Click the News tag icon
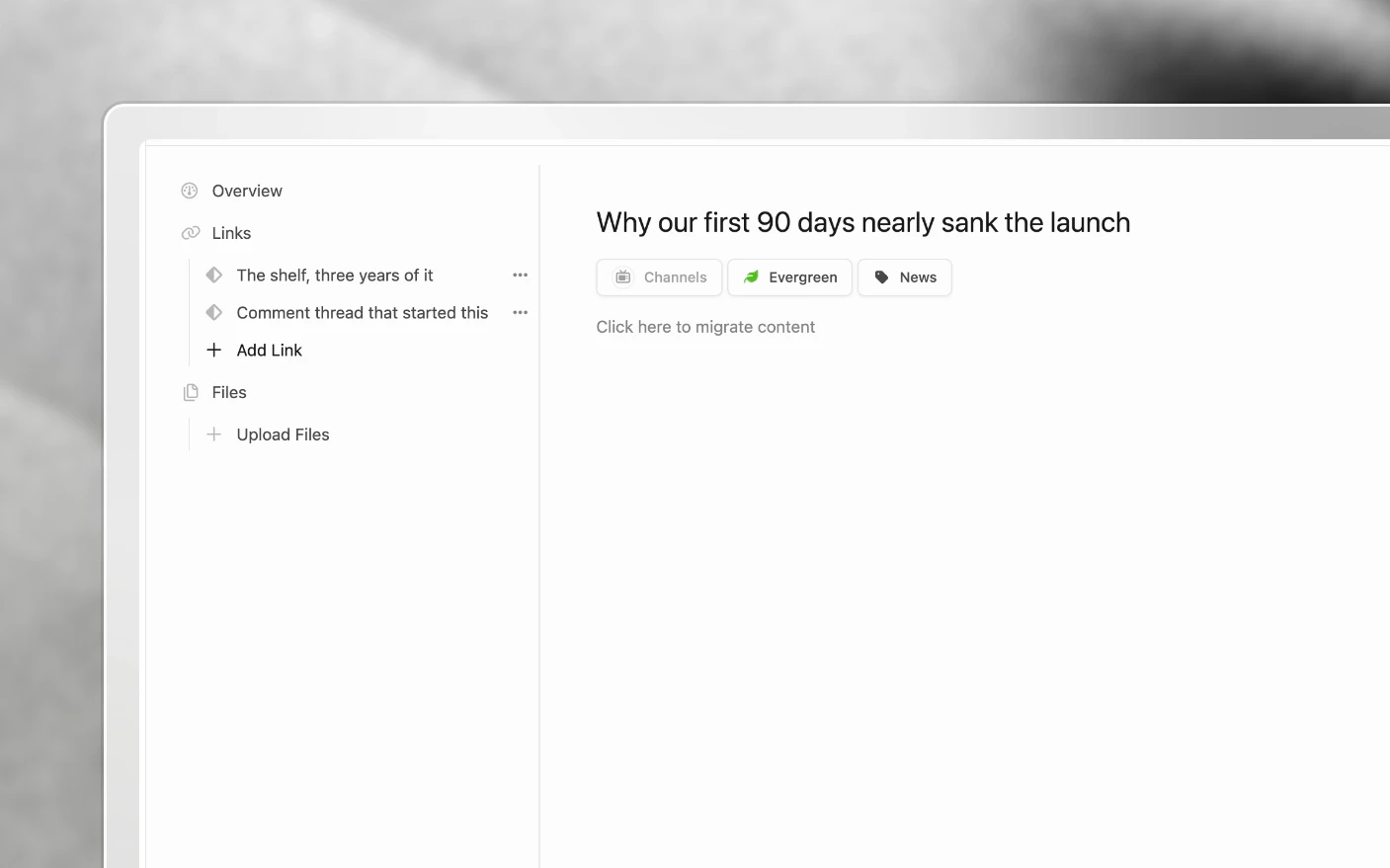Screen dimensions: 1390x868 pyautogui.click(x=882, y=277)
